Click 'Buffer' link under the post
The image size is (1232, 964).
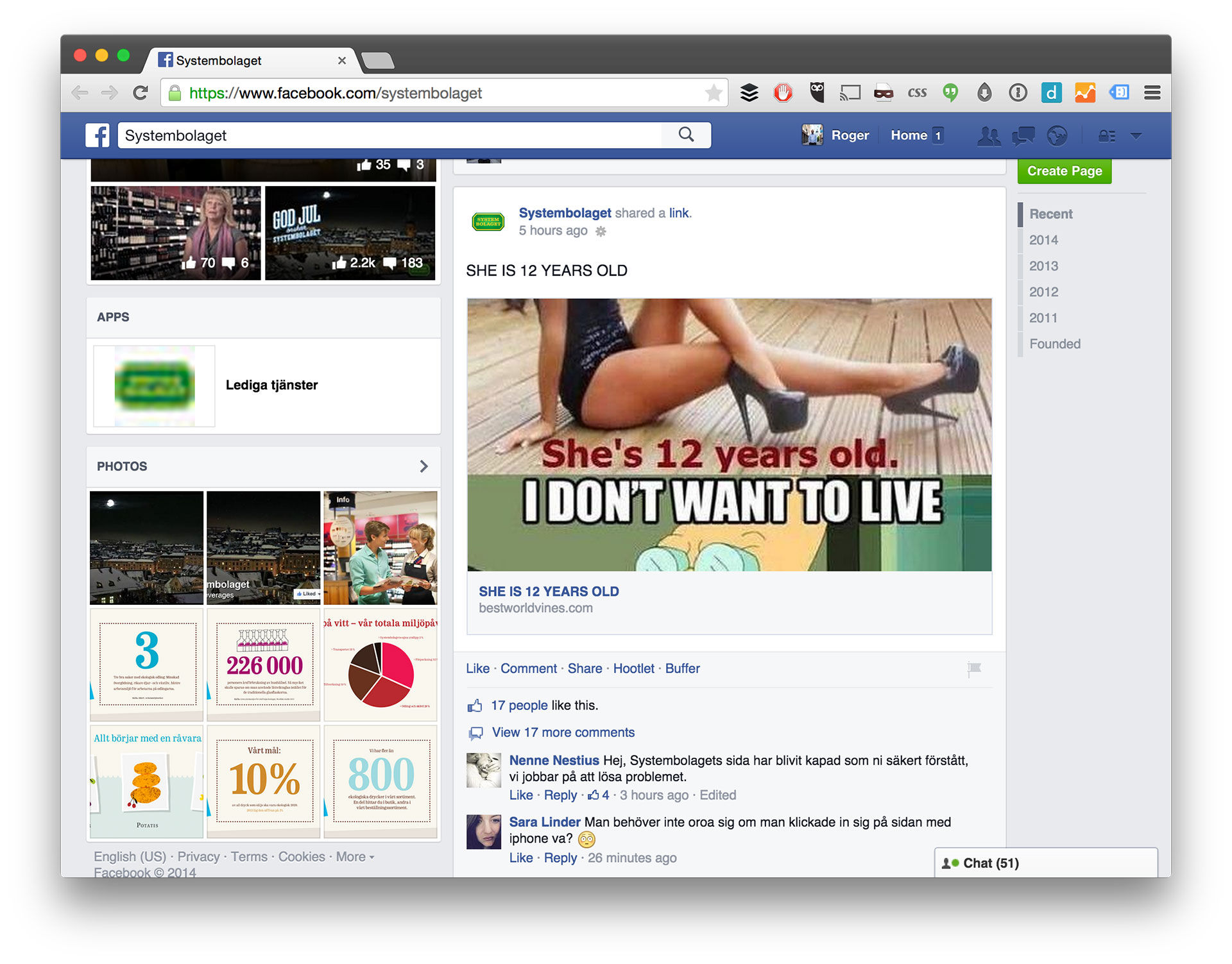click(682, 669)
